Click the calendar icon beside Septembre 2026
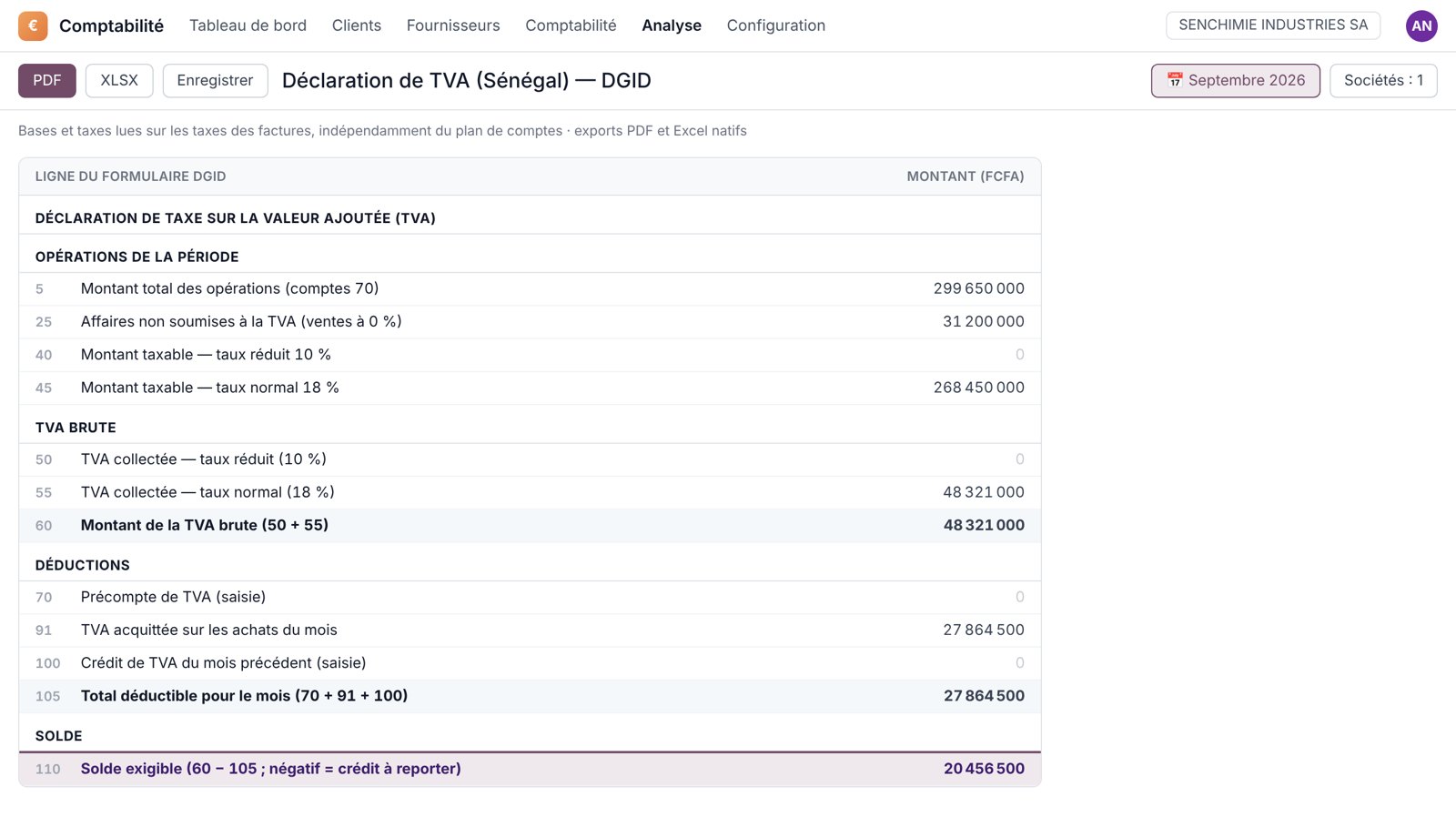1456x817 pixels. pyautogui.click(x=1175, y=80)
